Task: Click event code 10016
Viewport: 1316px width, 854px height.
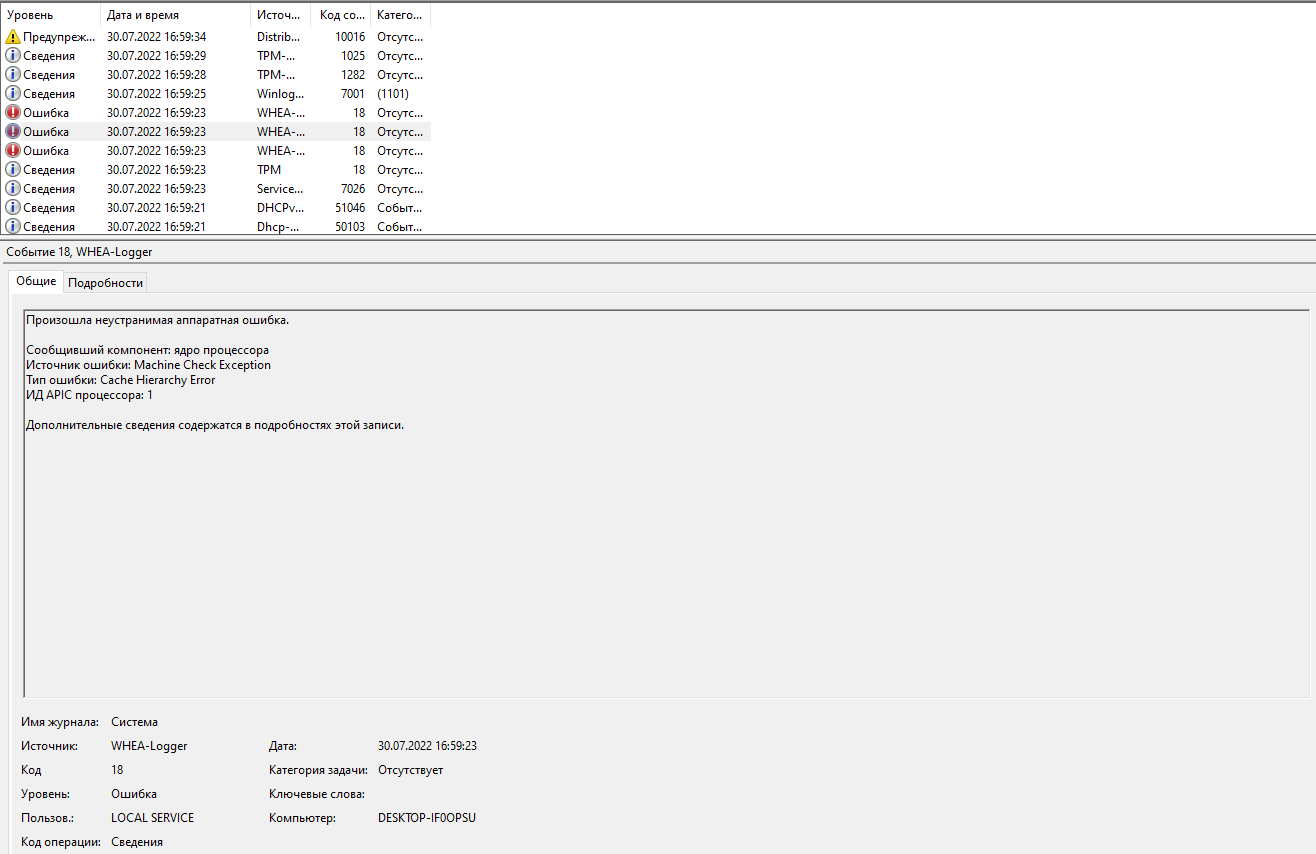Action: coord(350,37)
